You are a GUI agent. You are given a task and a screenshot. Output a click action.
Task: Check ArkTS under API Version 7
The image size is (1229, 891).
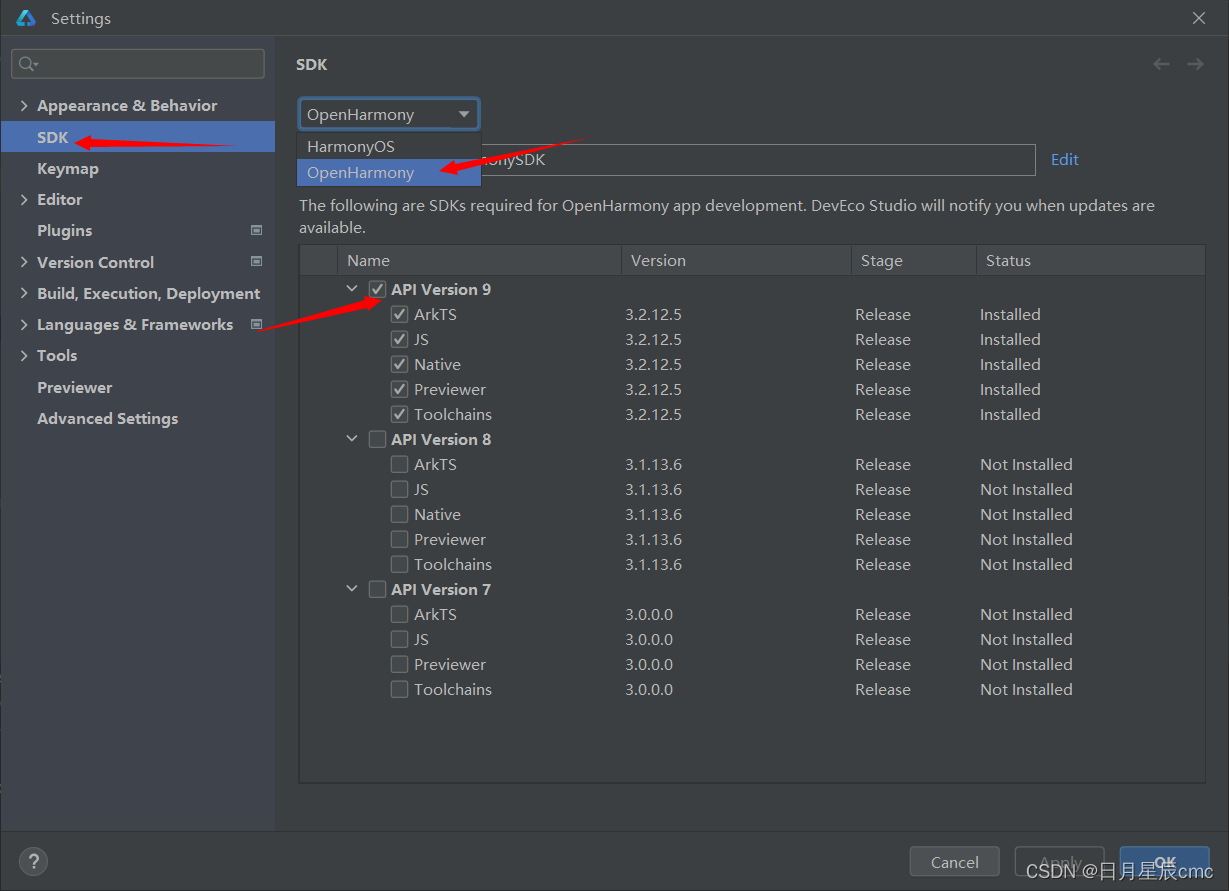point(399,614)
